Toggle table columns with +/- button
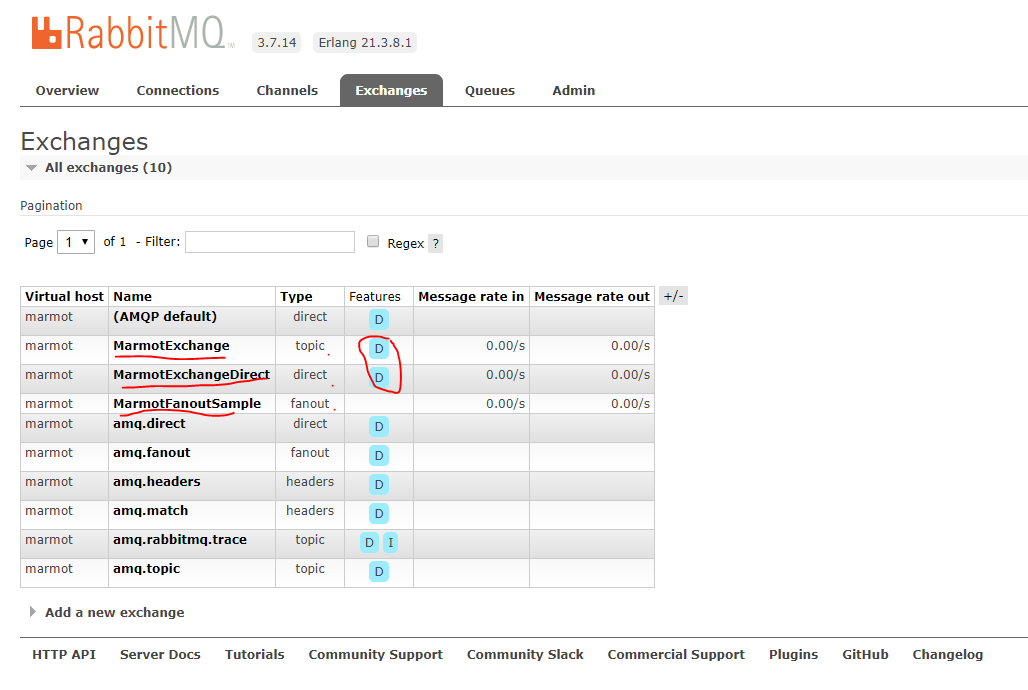 click(x=673, y=296)
